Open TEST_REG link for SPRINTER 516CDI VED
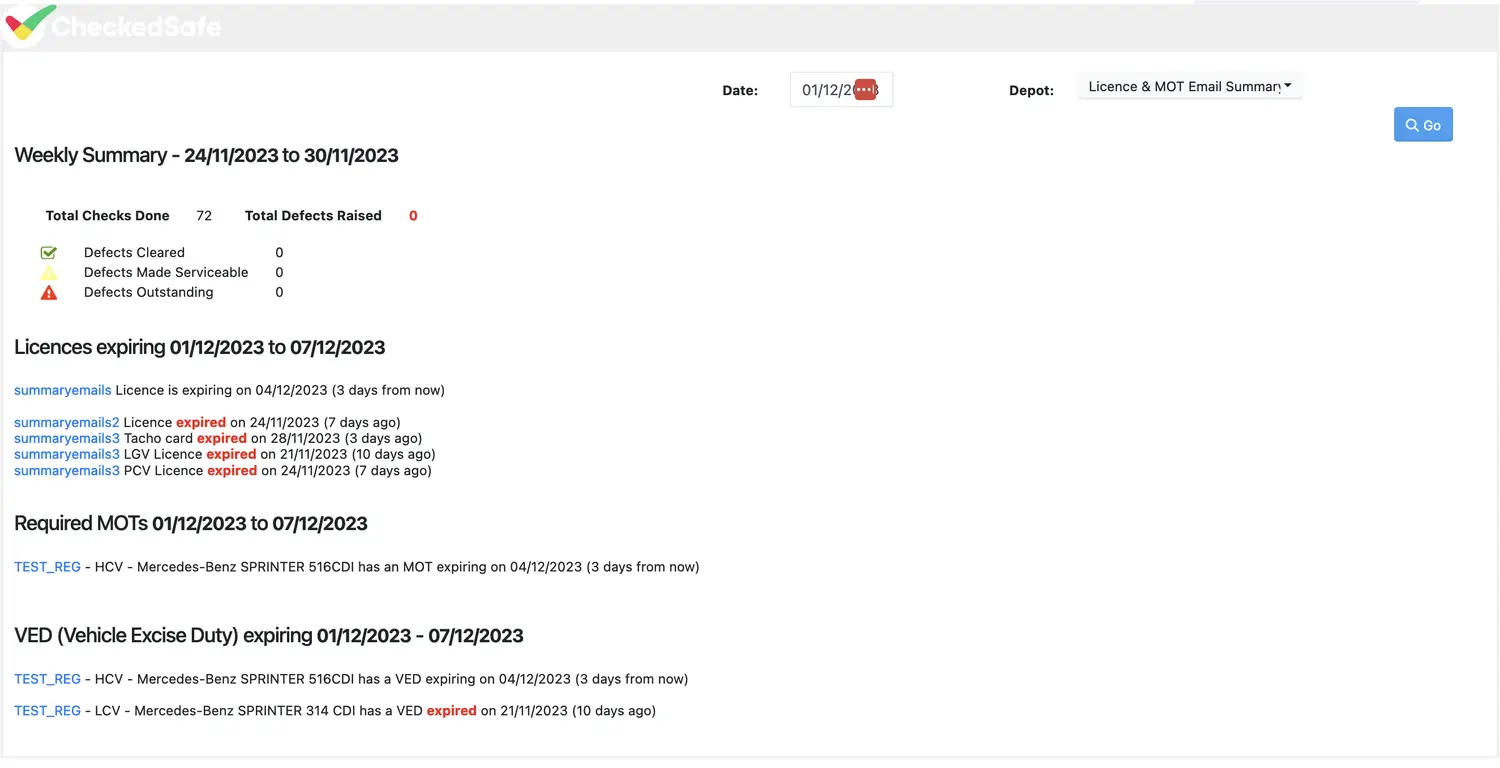 47,679
